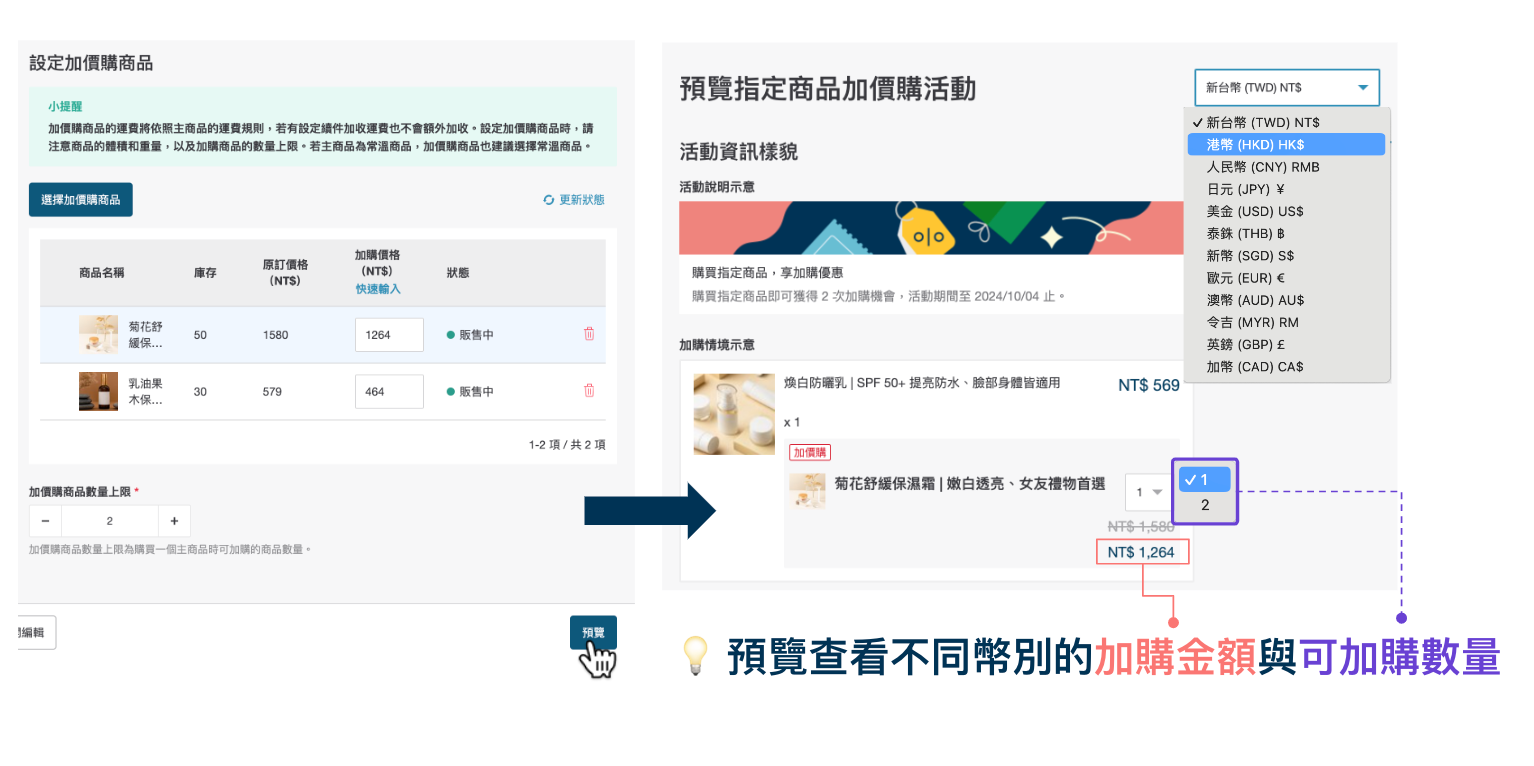Click the 更新狀態 refresh icon

(549, 200)
